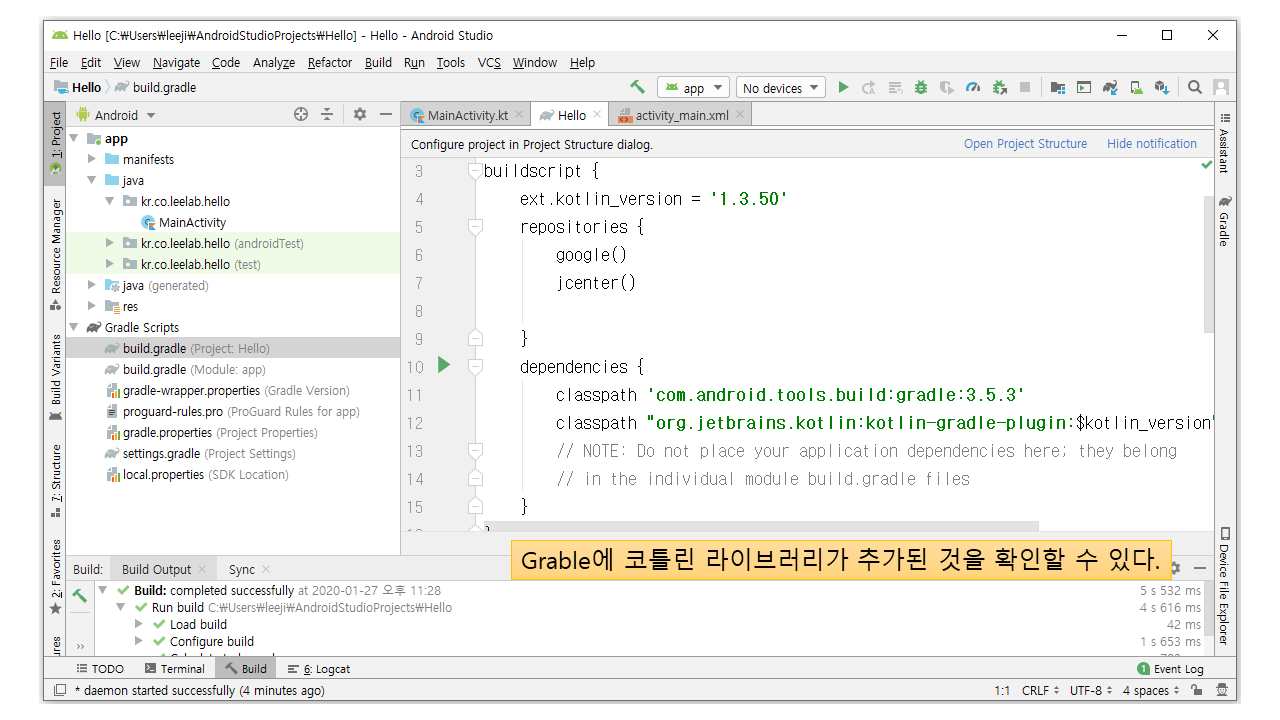Switch to the MainActivity.kt tab
Viewport: 1280px width, 720px height.
click(x=467, y=115)
